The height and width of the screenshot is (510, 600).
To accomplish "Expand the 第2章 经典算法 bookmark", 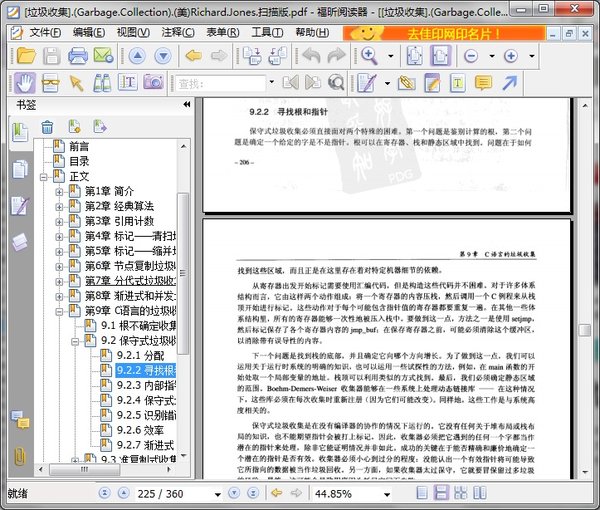I will tap(59, 207).
